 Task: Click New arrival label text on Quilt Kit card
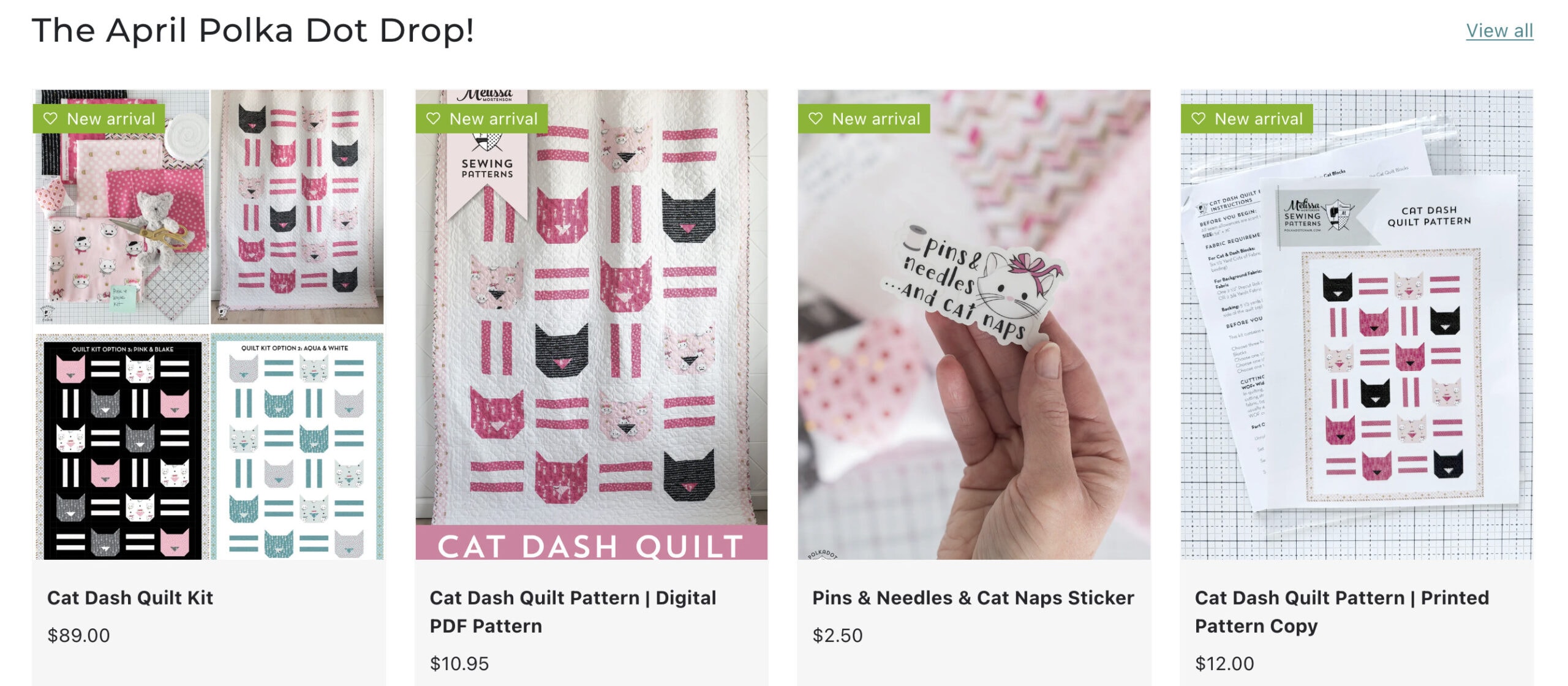(111, 119)
